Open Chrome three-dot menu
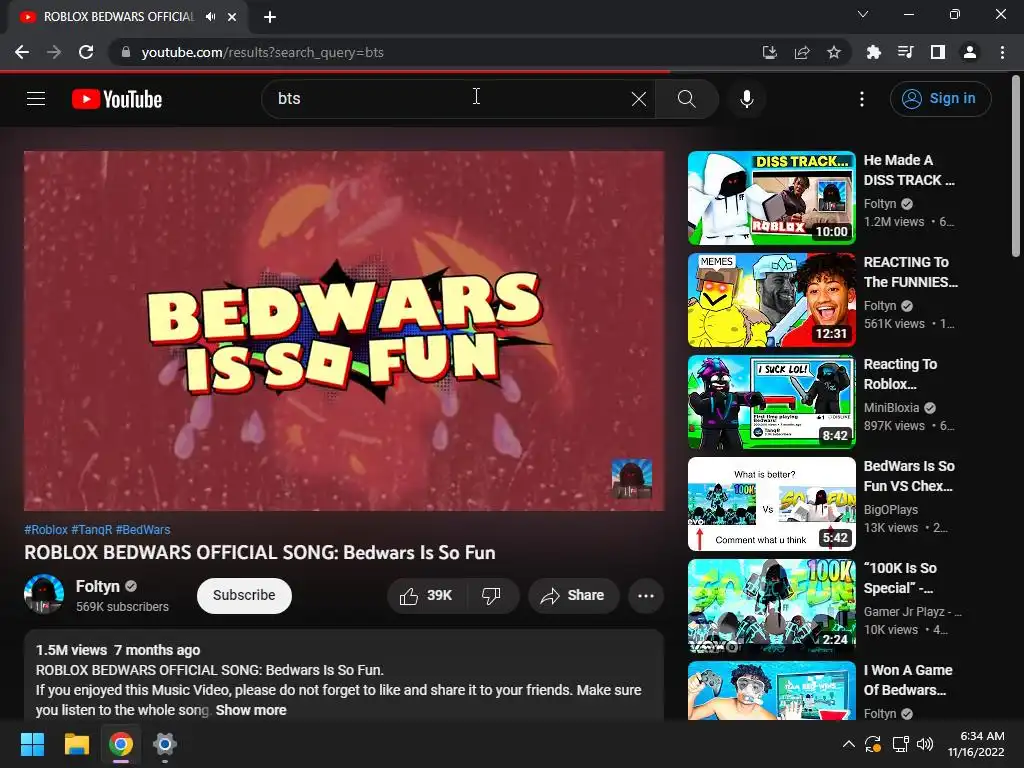This screenshot has width=1024, height=768. pyautogui.click(x=1002, y=52)
